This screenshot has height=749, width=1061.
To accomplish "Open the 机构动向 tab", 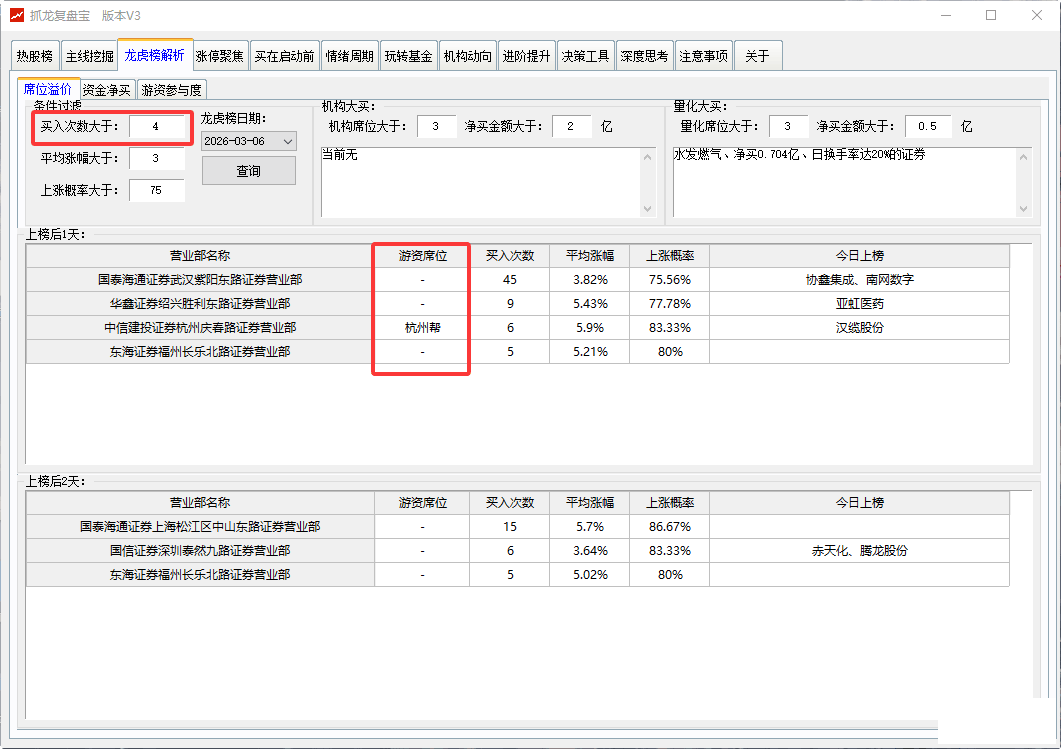I will click(468, 56).
